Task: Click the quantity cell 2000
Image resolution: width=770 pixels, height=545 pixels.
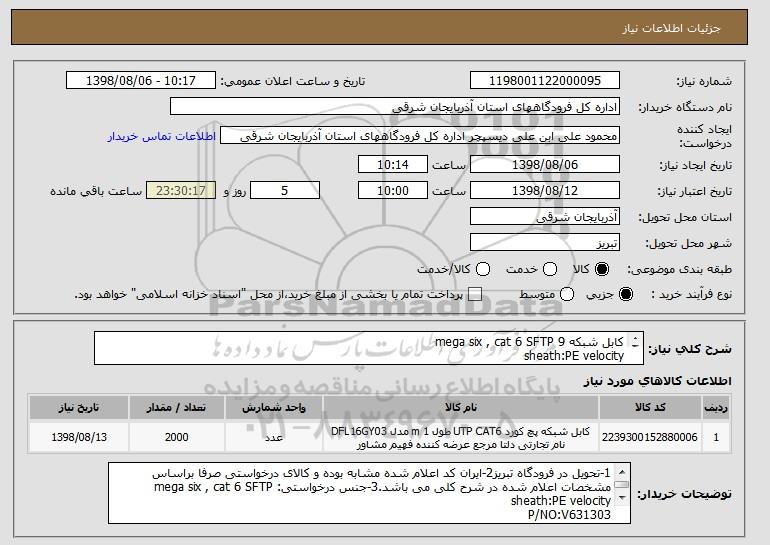Action: pos(177,437)
